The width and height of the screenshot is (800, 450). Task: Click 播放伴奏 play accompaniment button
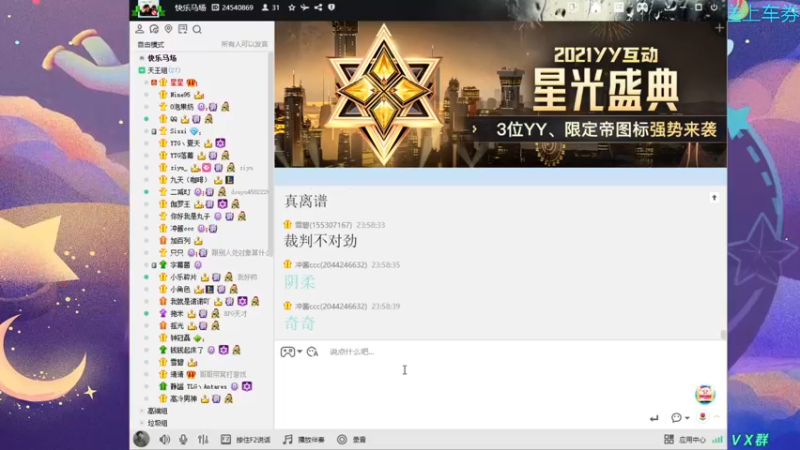coord(304,439)
